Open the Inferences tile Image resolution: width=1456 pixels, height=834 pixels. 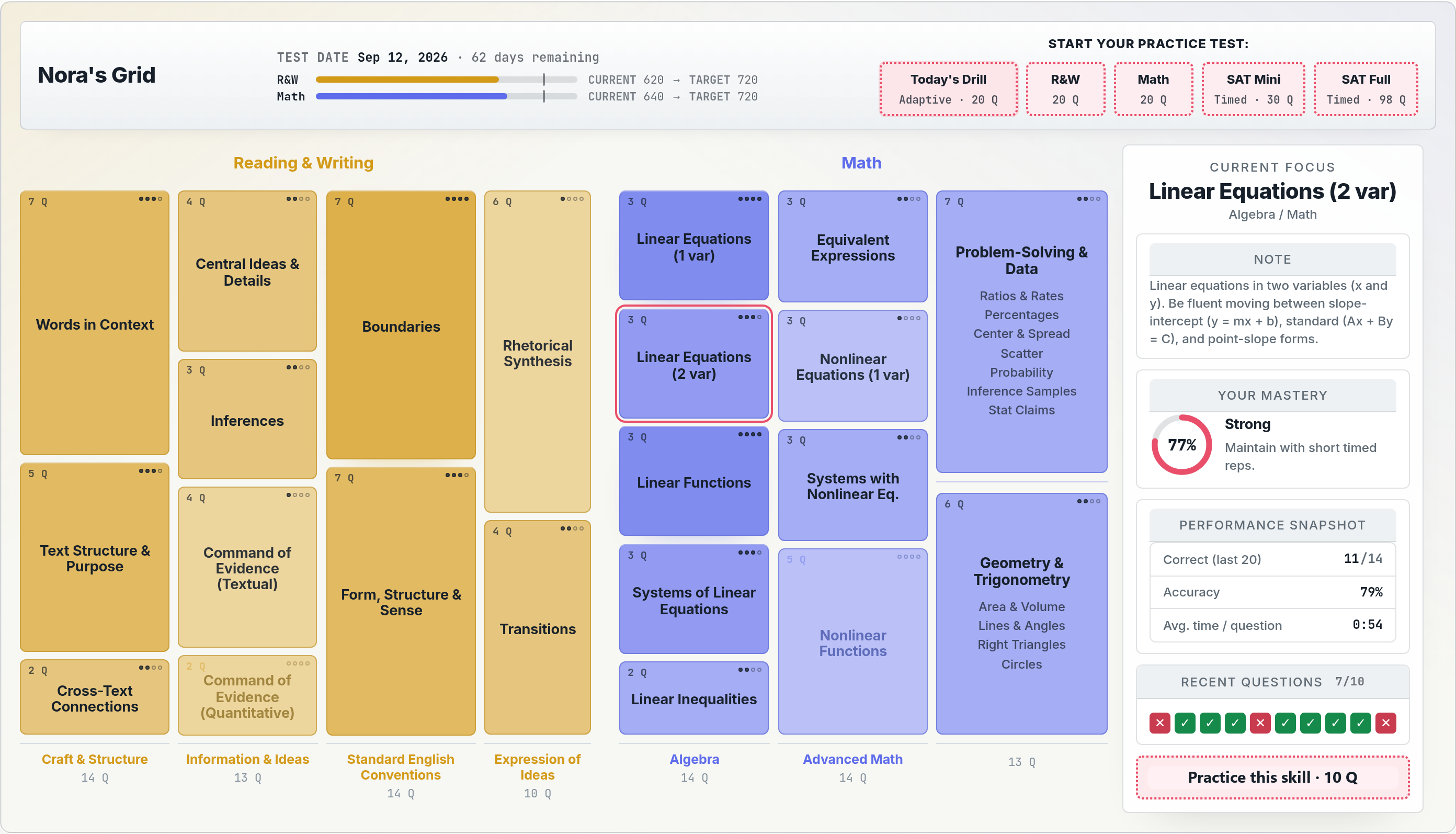click(247, 419)
